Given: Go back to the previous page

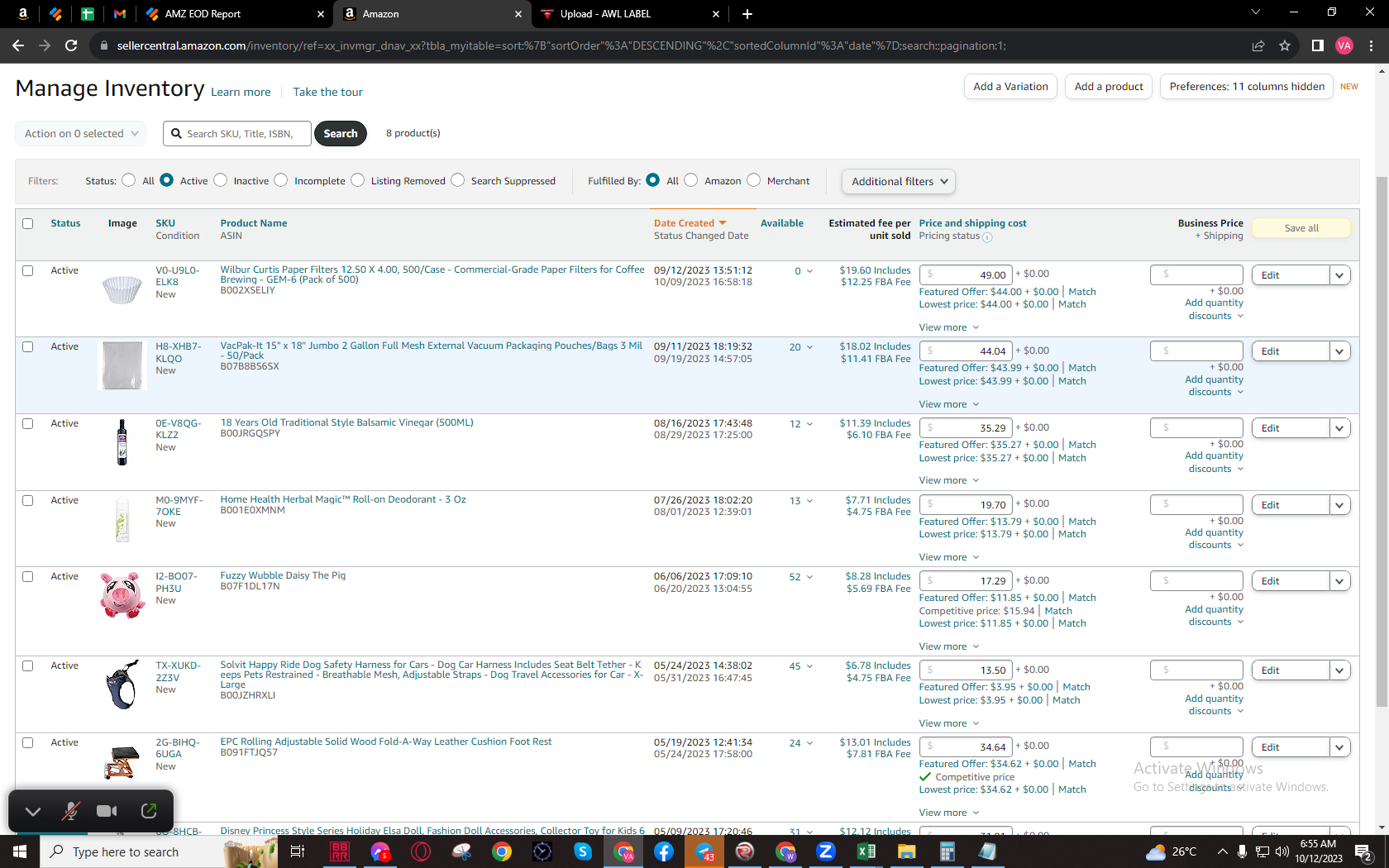Looking at the screenshot, I should pyautogui.click(x=18, y=45).
